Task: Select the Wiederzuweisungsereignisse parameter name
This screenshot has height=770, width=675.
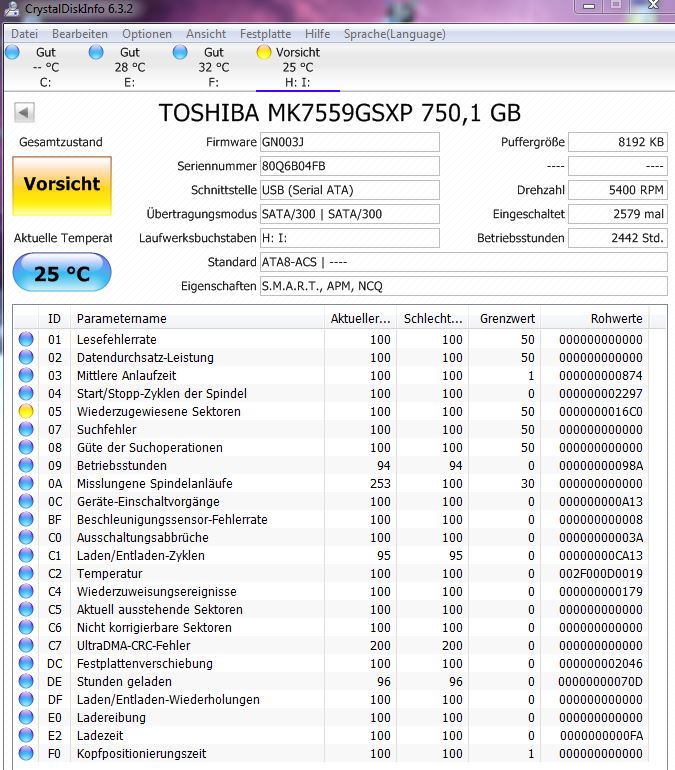Action: 157,592
